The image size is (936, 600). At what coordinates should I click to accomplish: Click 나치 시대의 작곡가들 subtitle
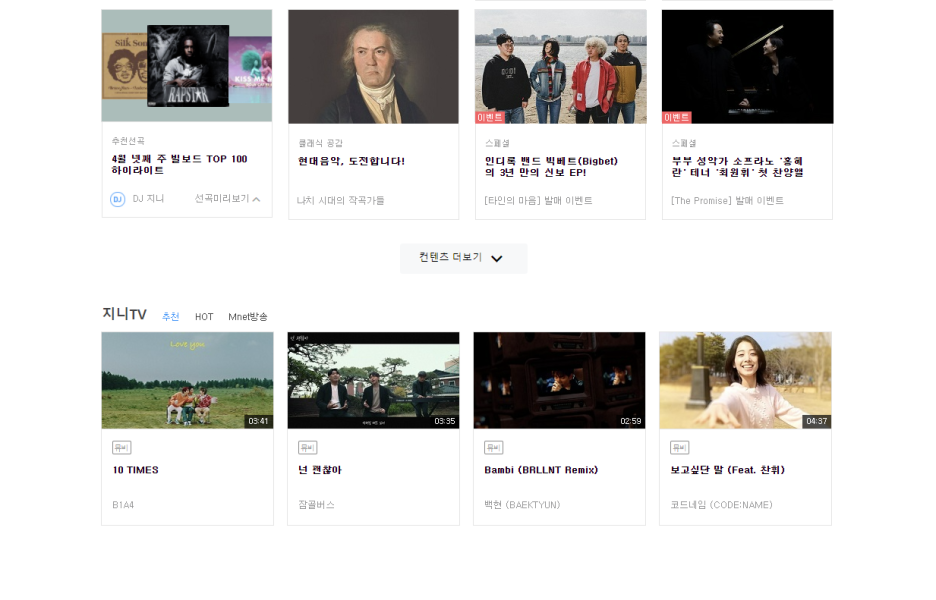click(340, 201)
